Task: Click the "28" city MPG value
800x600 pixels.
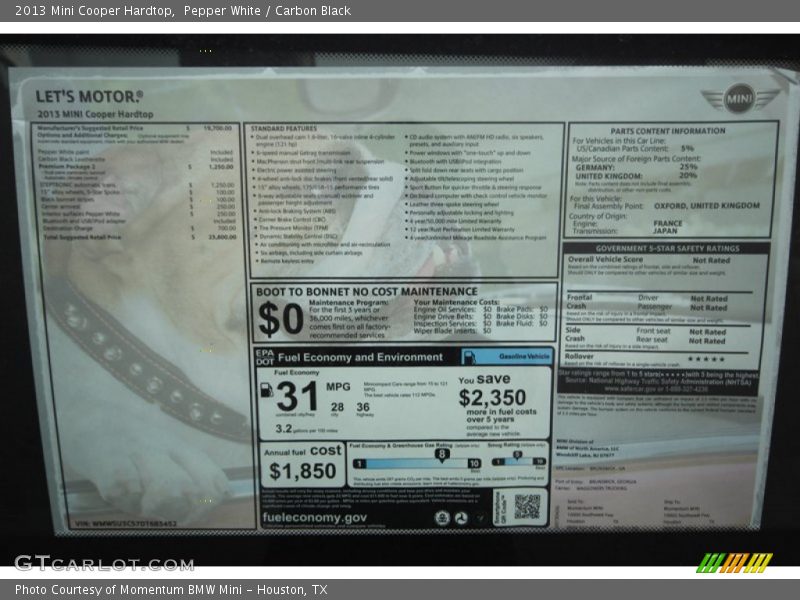Action: click(337, 407)
